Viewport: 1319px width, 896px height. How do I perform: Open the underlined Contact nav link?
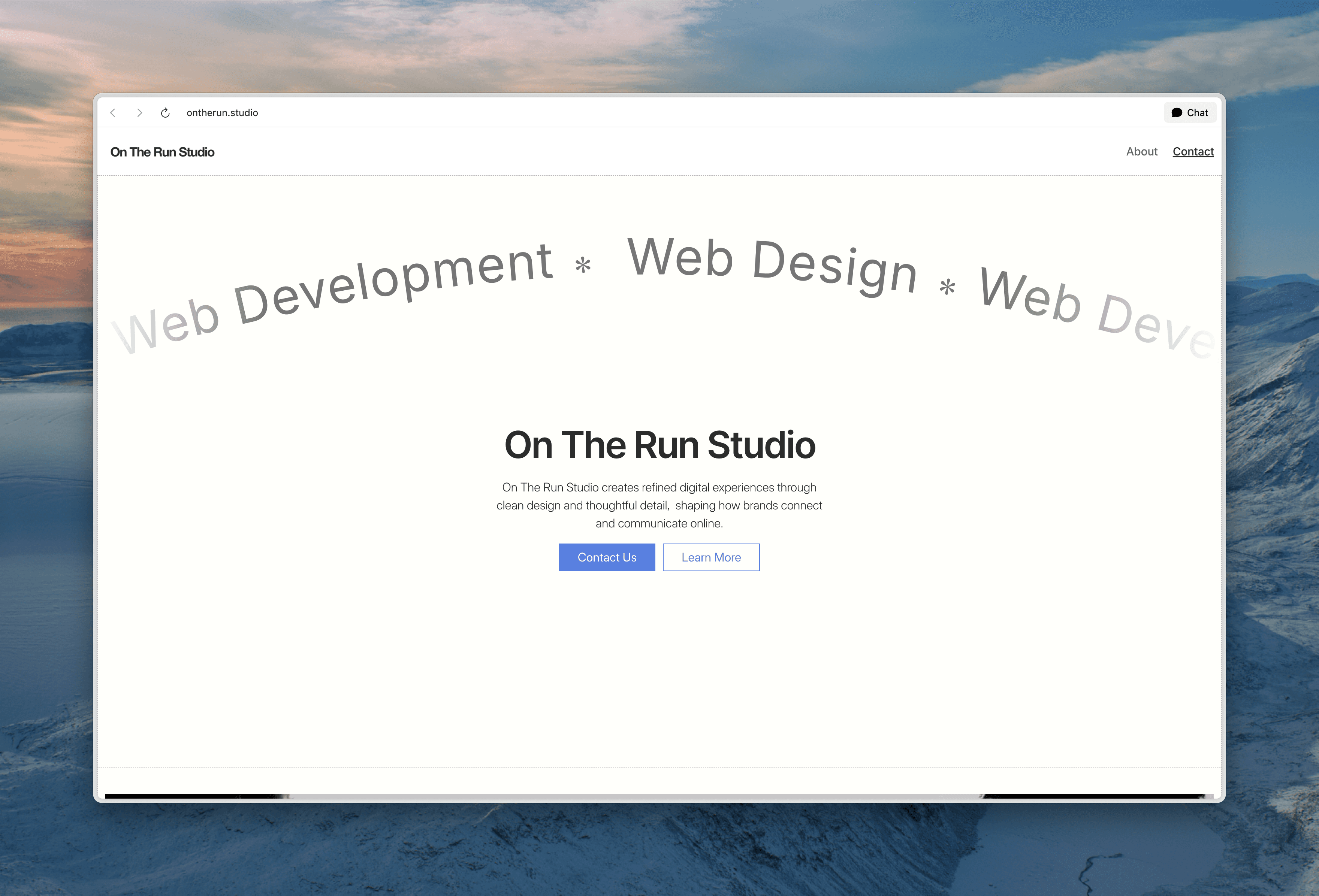tap(1193, 151)
